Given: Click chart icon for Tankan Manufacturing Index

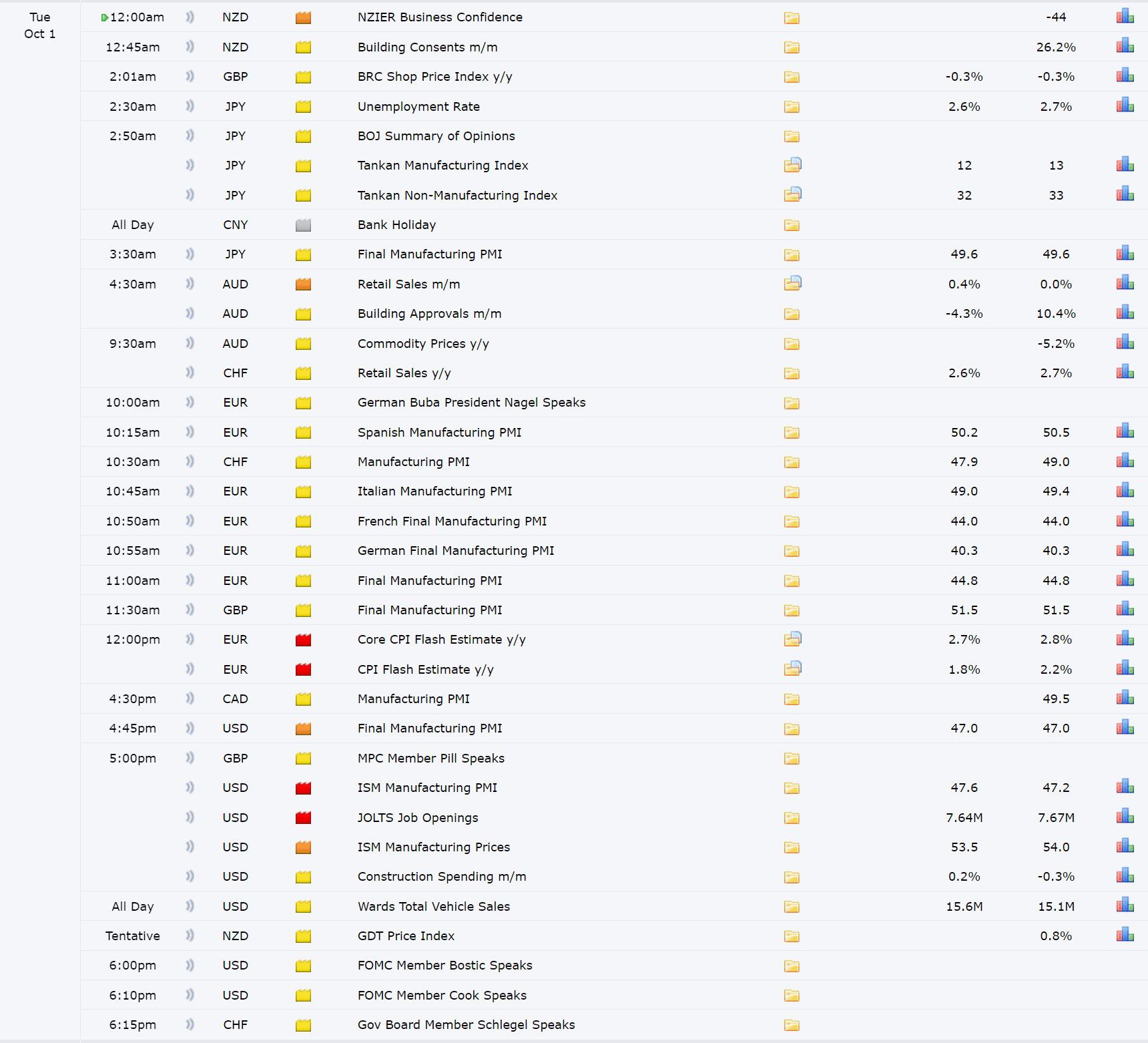Looking at the screenshot, I should 1125,165.
